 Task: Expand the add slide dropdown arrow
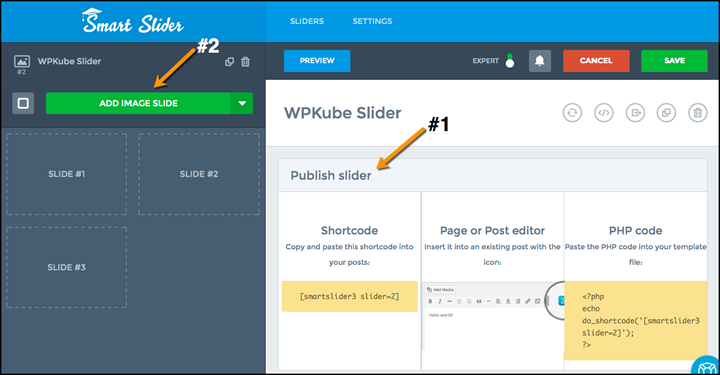coord(242,103)
